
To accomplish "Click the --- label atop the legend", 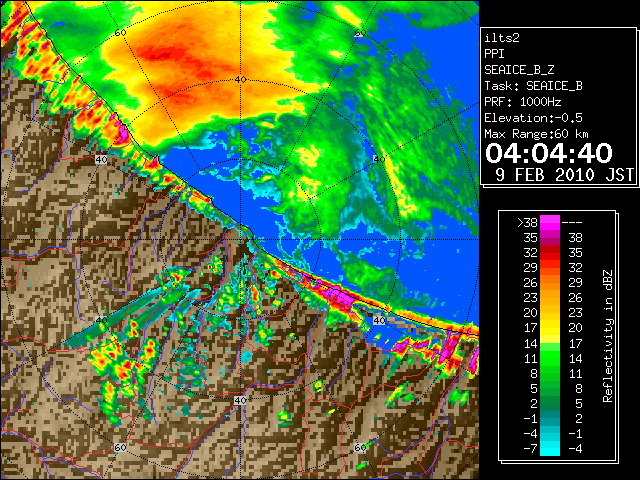I will pyautogui.click(x=572, y=223).
